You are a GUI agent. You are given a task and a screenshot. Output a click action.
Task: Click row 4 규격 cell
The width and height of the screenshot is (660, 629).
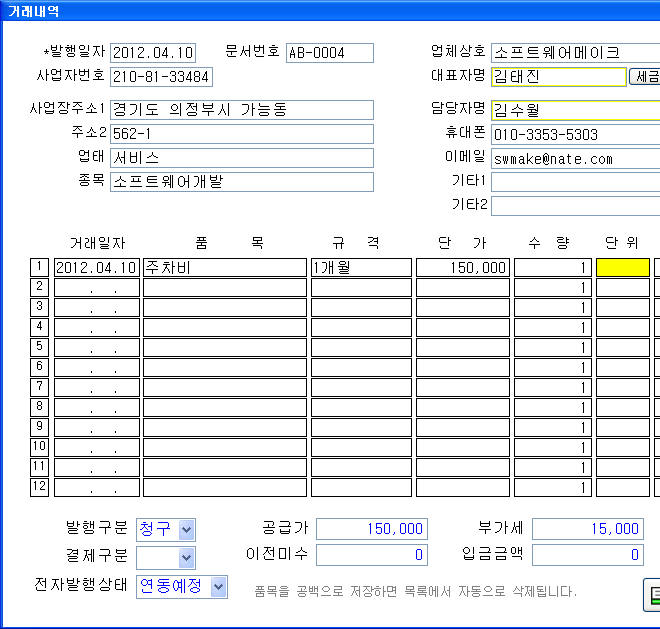pos(361,328)
